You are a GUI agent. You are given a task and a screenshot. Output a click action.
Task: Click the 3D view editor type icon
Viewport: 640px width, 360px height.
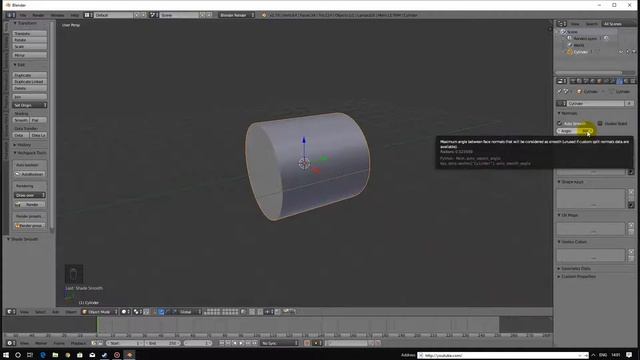(x=10, y=311)
